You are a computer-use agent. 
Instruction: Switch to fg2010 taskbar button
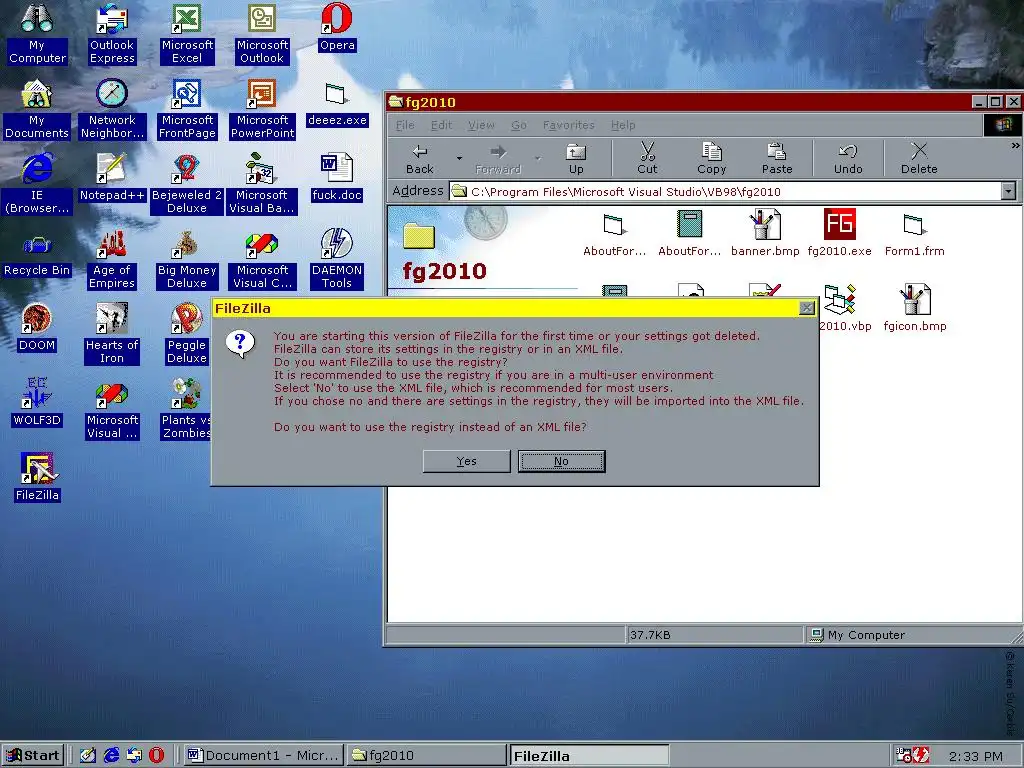(425, 756)
